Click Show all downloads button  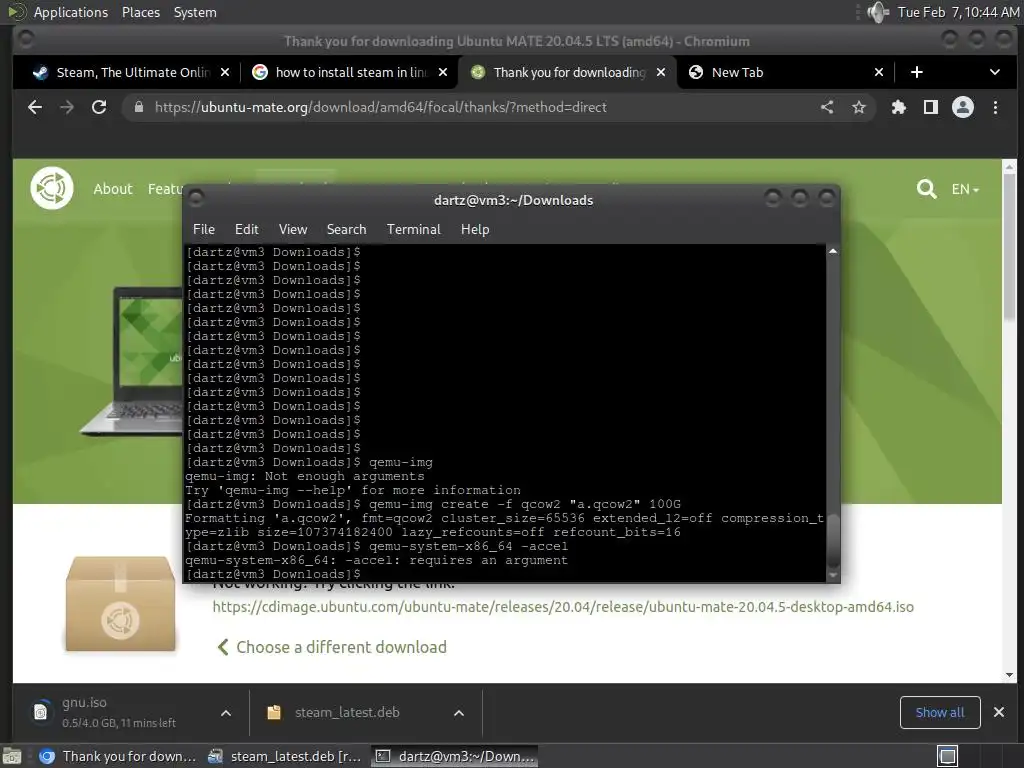pyautogui.click(x=940, y=712)
